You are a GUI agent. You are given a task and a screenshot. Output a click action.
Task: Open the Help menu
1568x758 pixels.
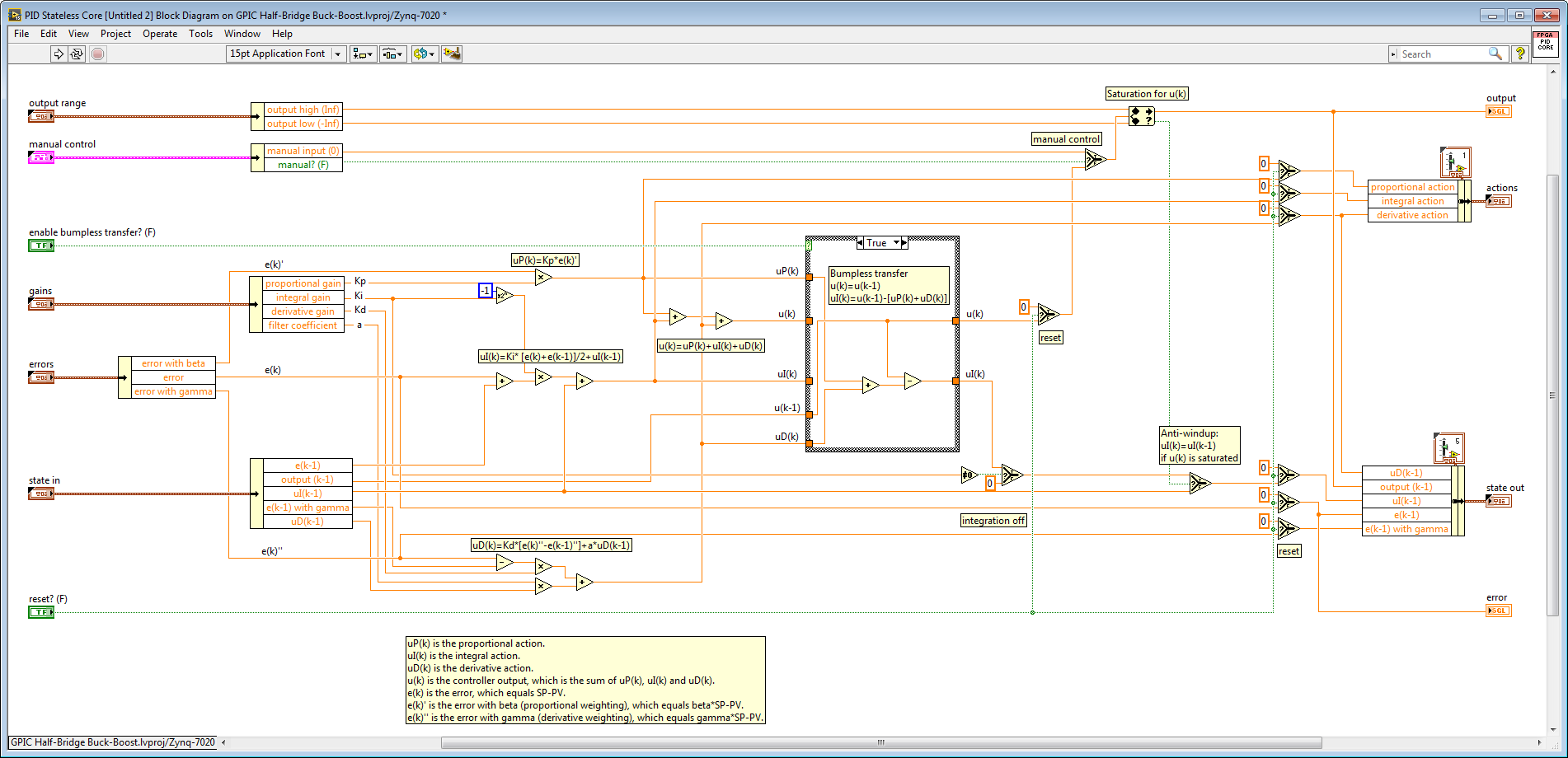282,34
